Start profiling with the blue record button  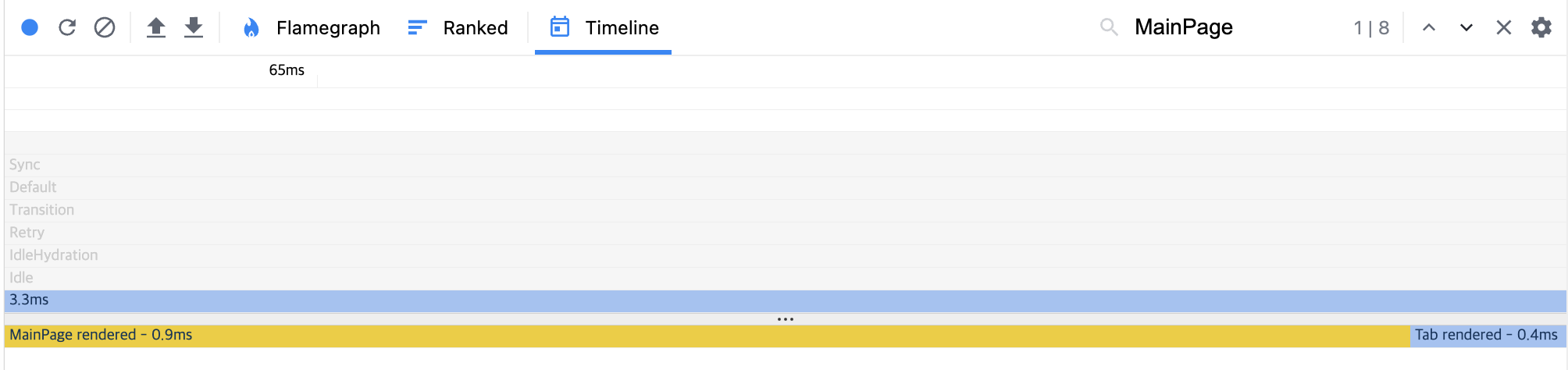click(x=30, y=28)
